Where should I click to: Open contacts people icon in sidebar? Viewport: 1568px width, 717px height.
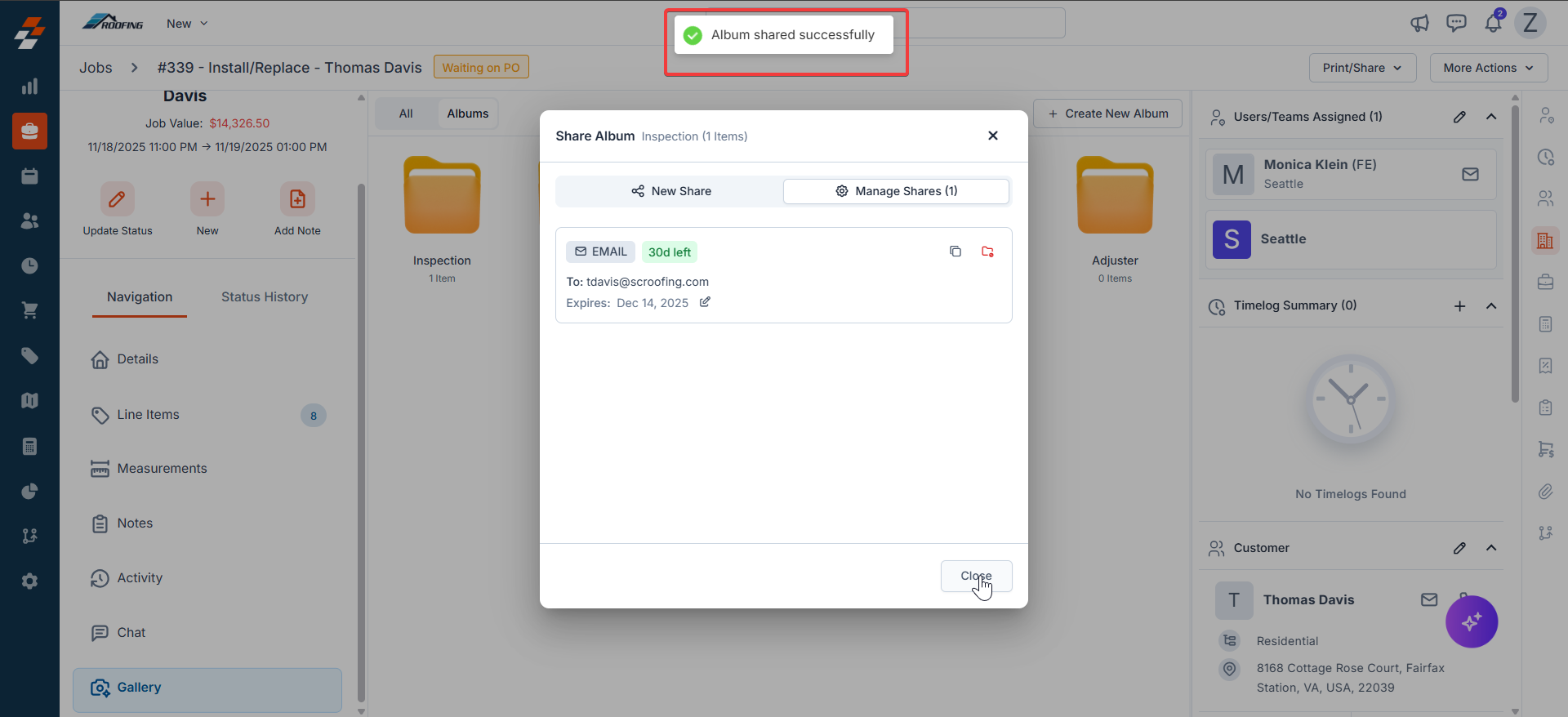coord(29,220)
